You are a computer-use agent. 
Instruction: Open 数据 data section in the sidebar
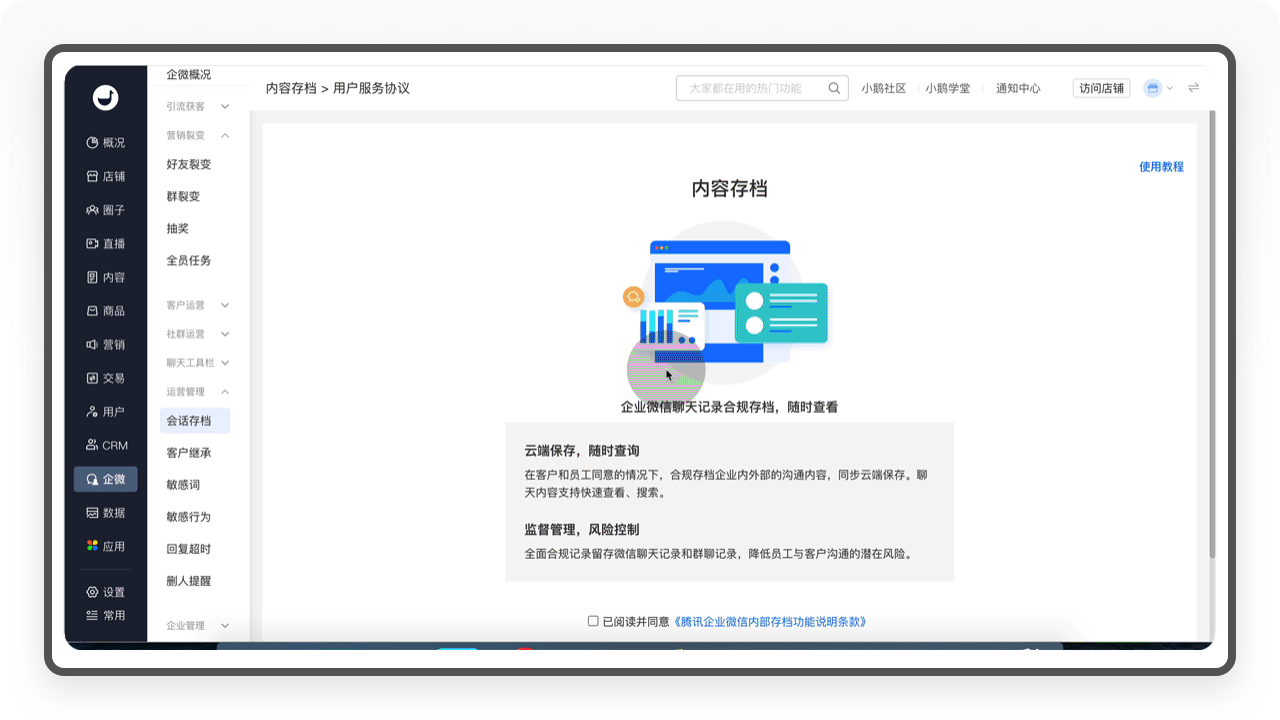pyautogui.click(x=105, y=513)
